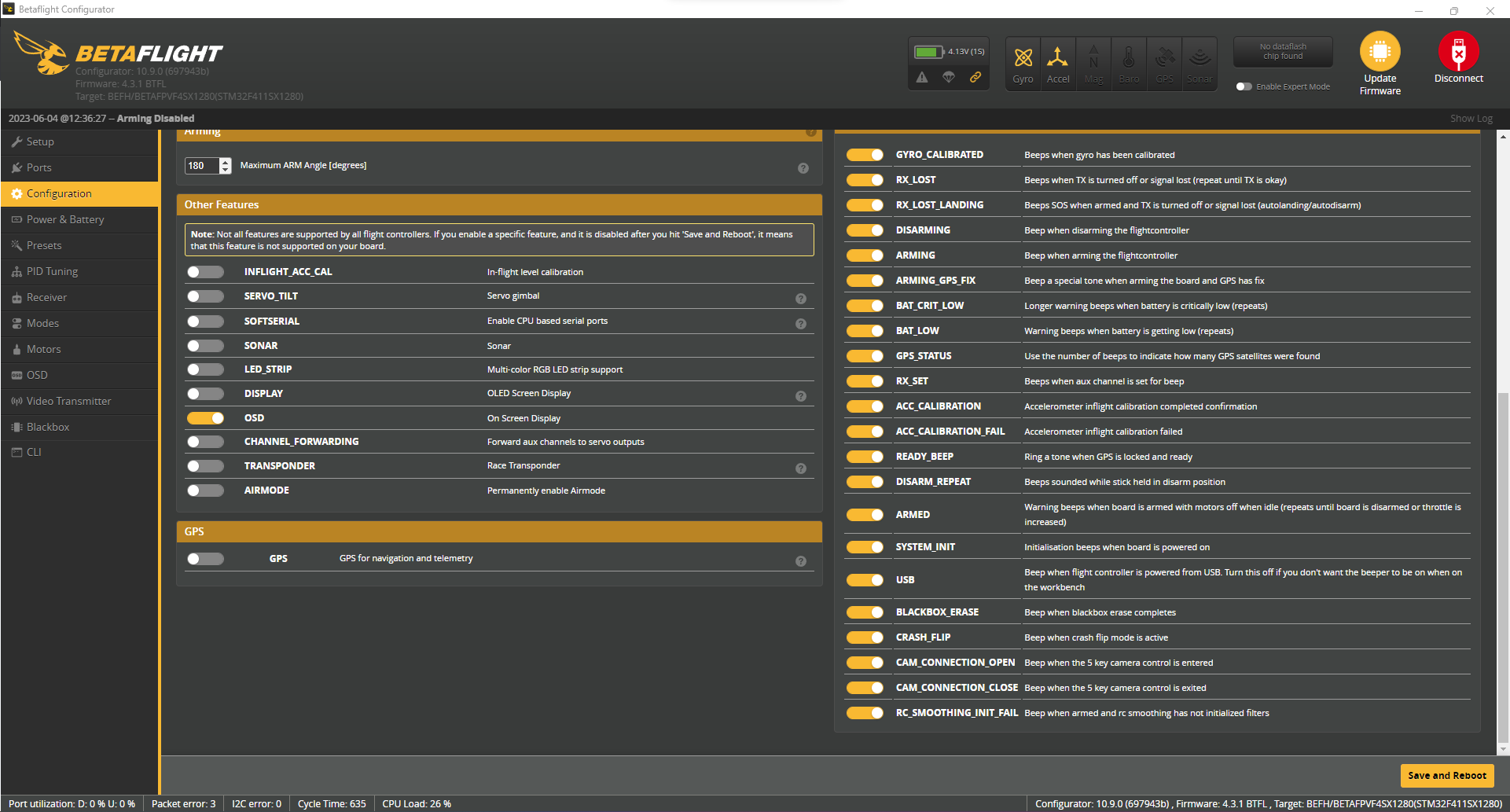Show help for GPS feature
The image size is (1510, 812).
tap(801, 561)
